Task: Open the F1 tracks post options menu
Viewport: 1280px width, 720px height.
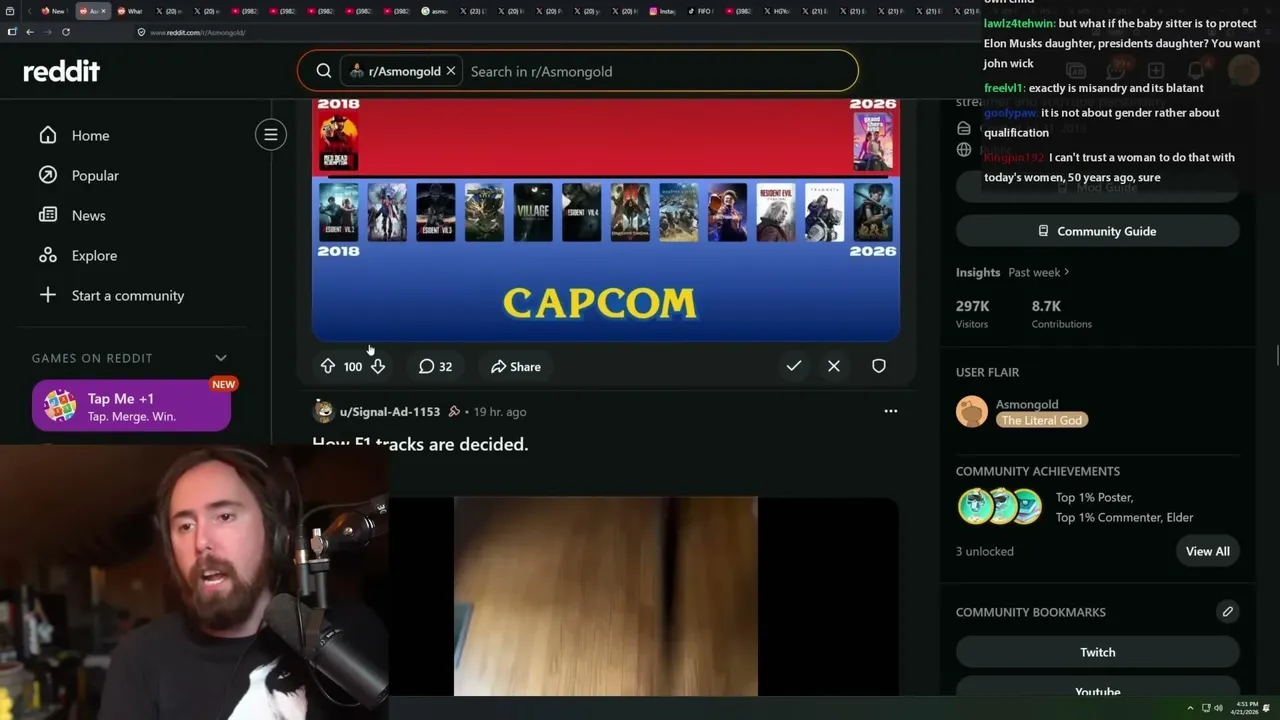Action: pyautogui.click(x=891, y=411)
